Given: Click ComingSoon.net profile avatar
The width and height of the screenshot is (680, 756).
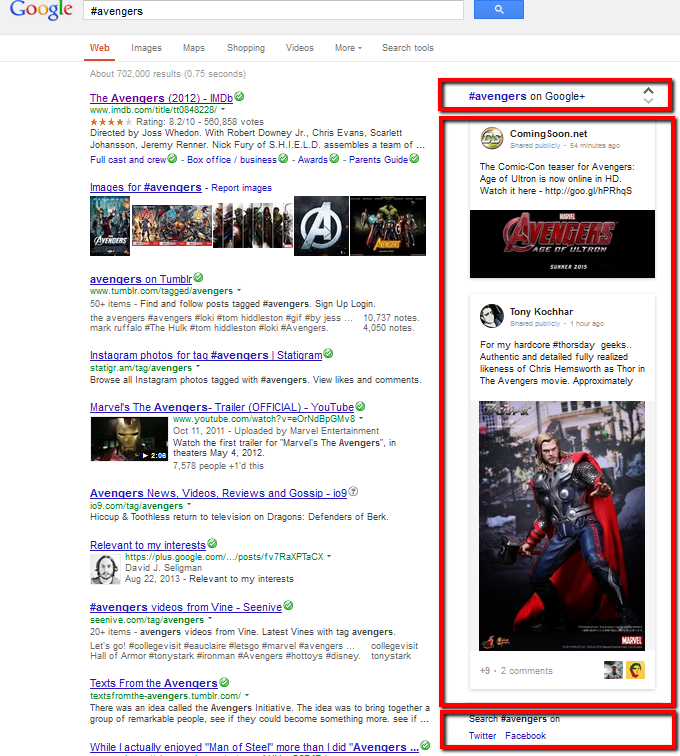Looking at the screenshot, I should [x=491, y=138].
